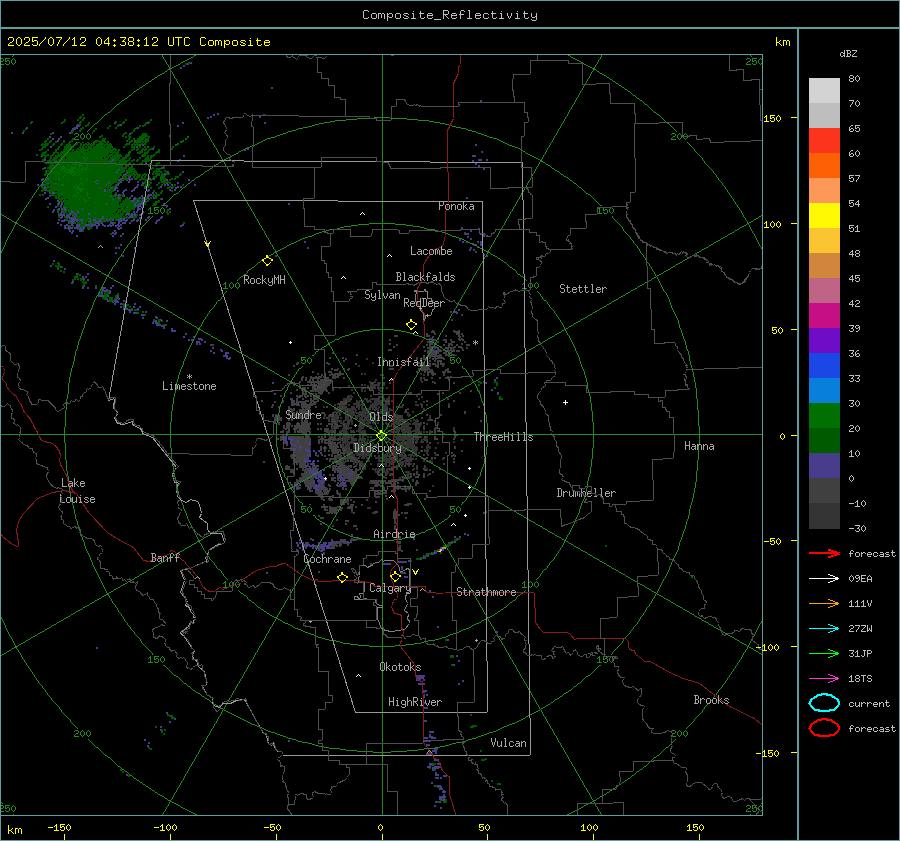This screenshot has height=841, width=900.
Task: Select the light blue 30–33 dBZ swatch
Action: point(824,391)
